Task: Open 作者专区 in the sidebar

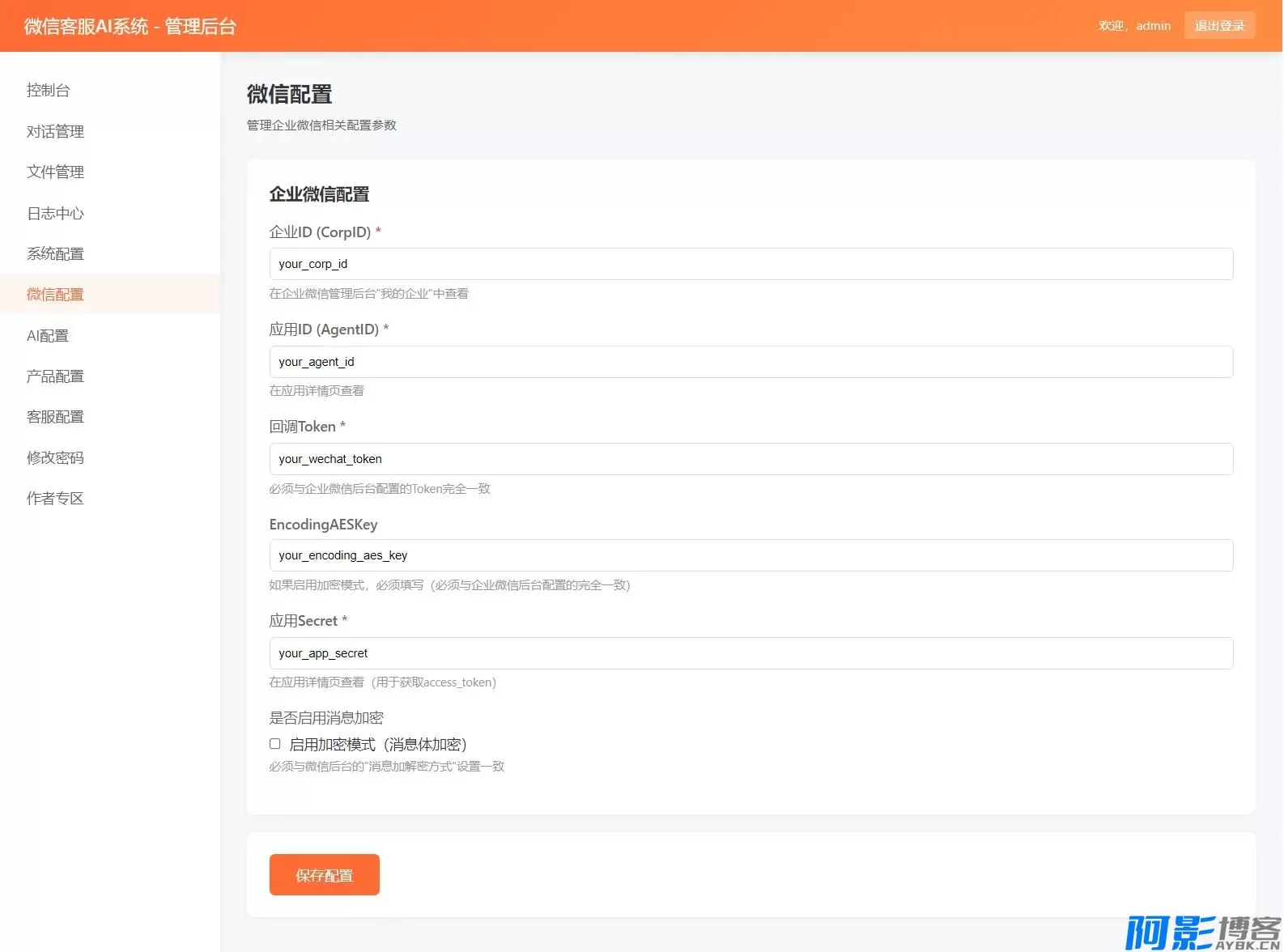Action: 55,498
